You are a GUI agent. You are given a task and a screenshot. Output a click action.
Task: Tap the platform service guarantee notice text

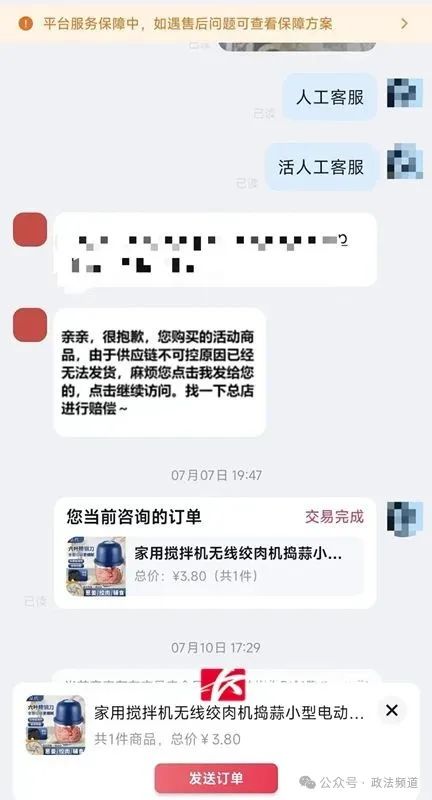click(x=187, y=23)
